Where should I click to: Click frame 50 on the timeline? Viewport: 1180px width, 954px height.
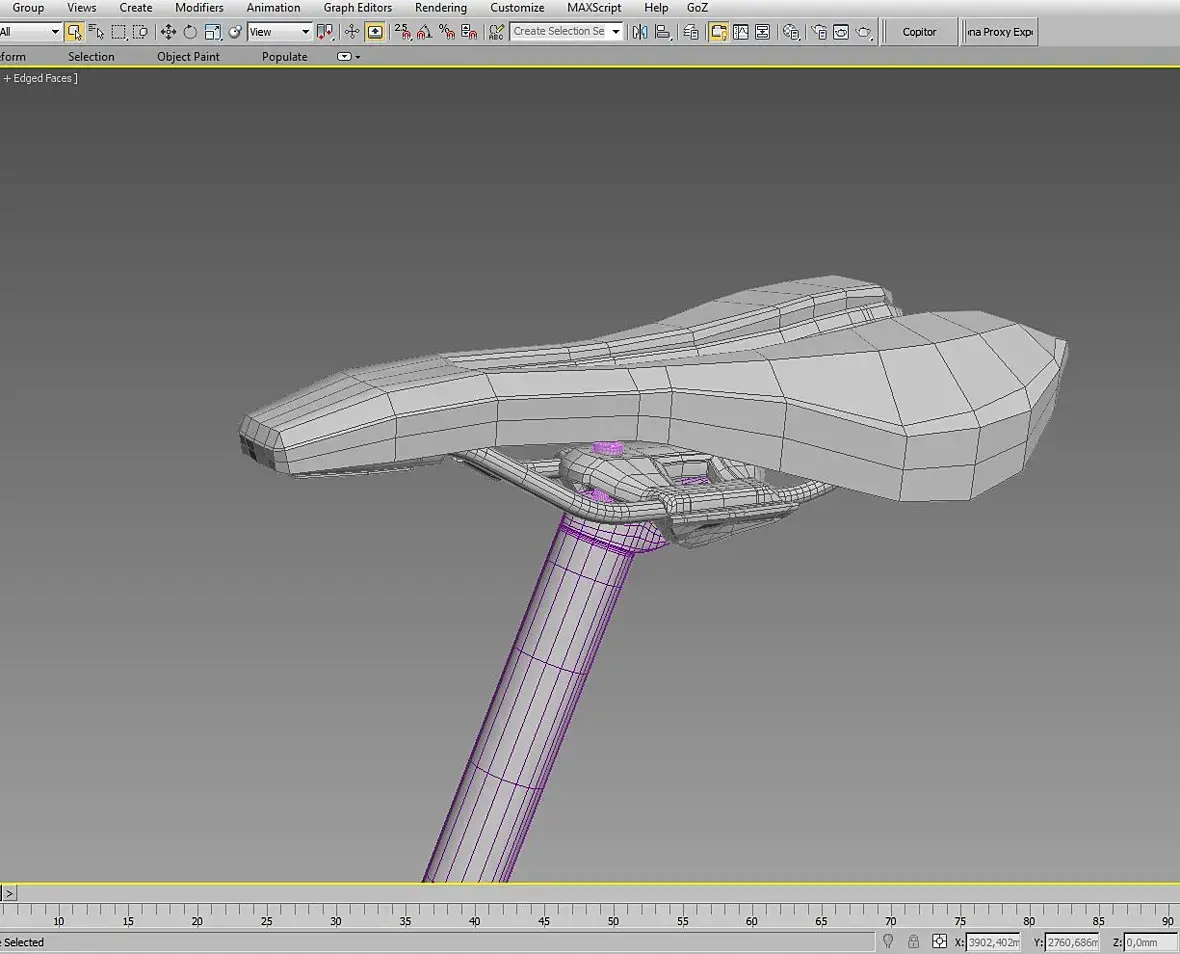tap(613, 913)
